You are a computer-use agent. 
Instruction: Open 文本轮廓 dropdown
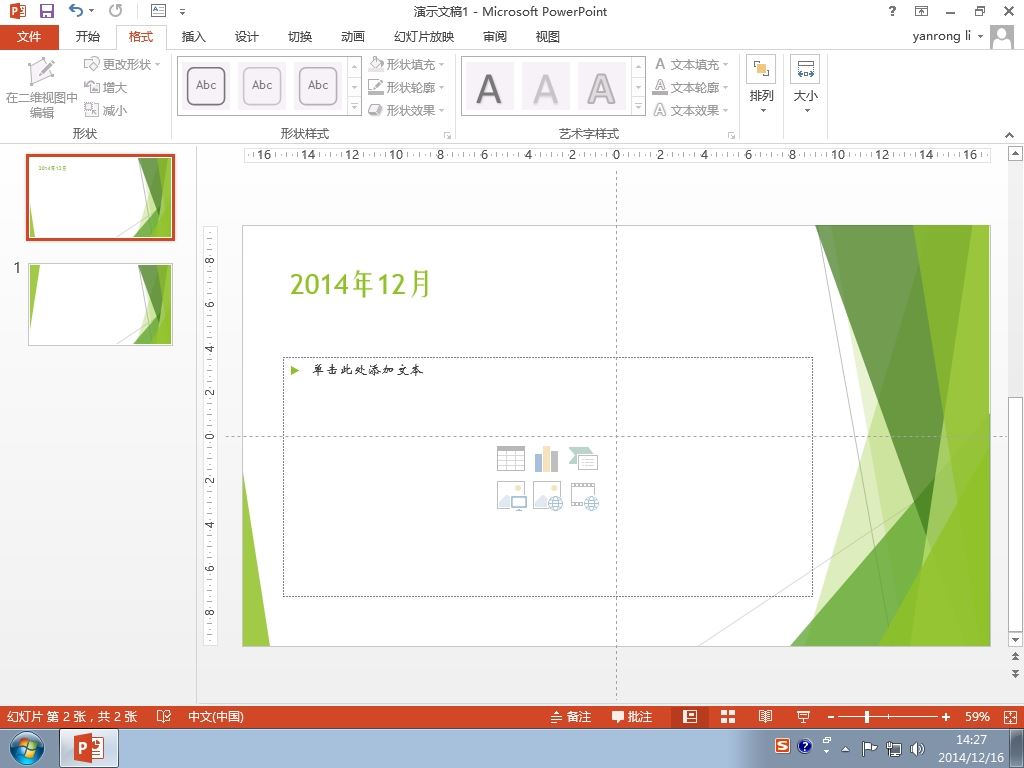691,87
